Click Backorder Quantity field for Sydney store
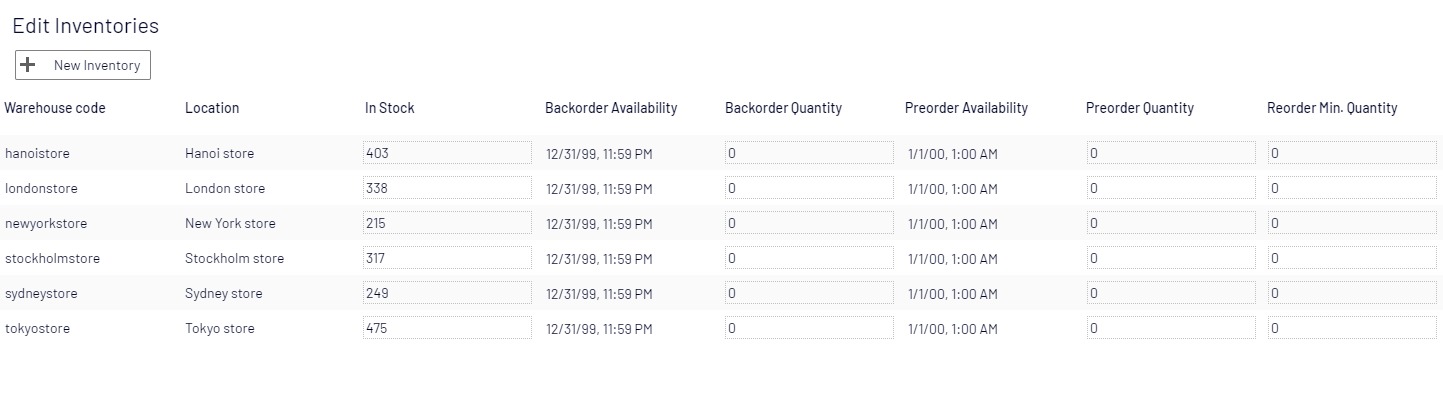Screen dimensions: 1443x399 (x=809, y=293)
